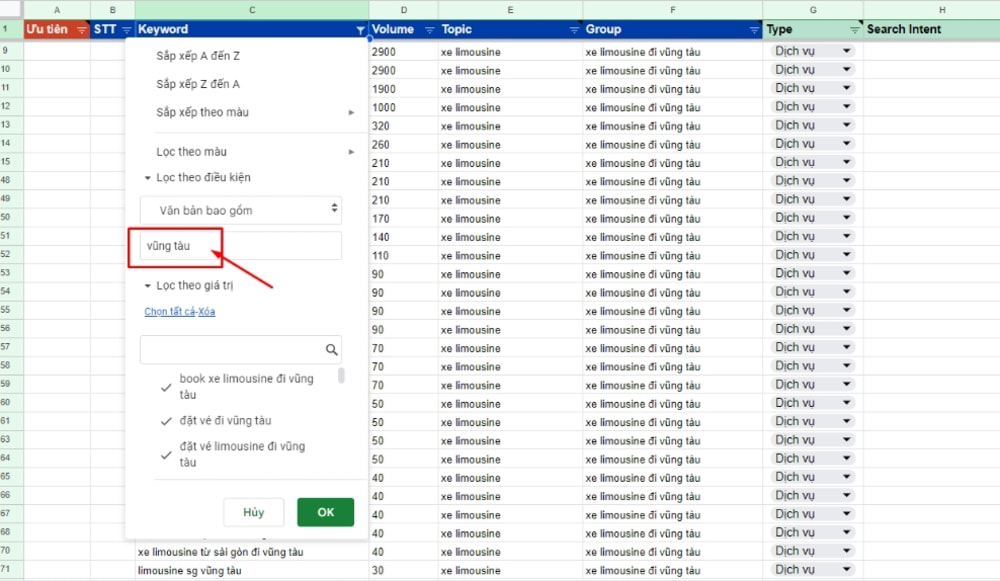Expand the Sắp xếp theo màu submenu arrow
This screenshot has width=1000, height=581.
tap(351, 112)
